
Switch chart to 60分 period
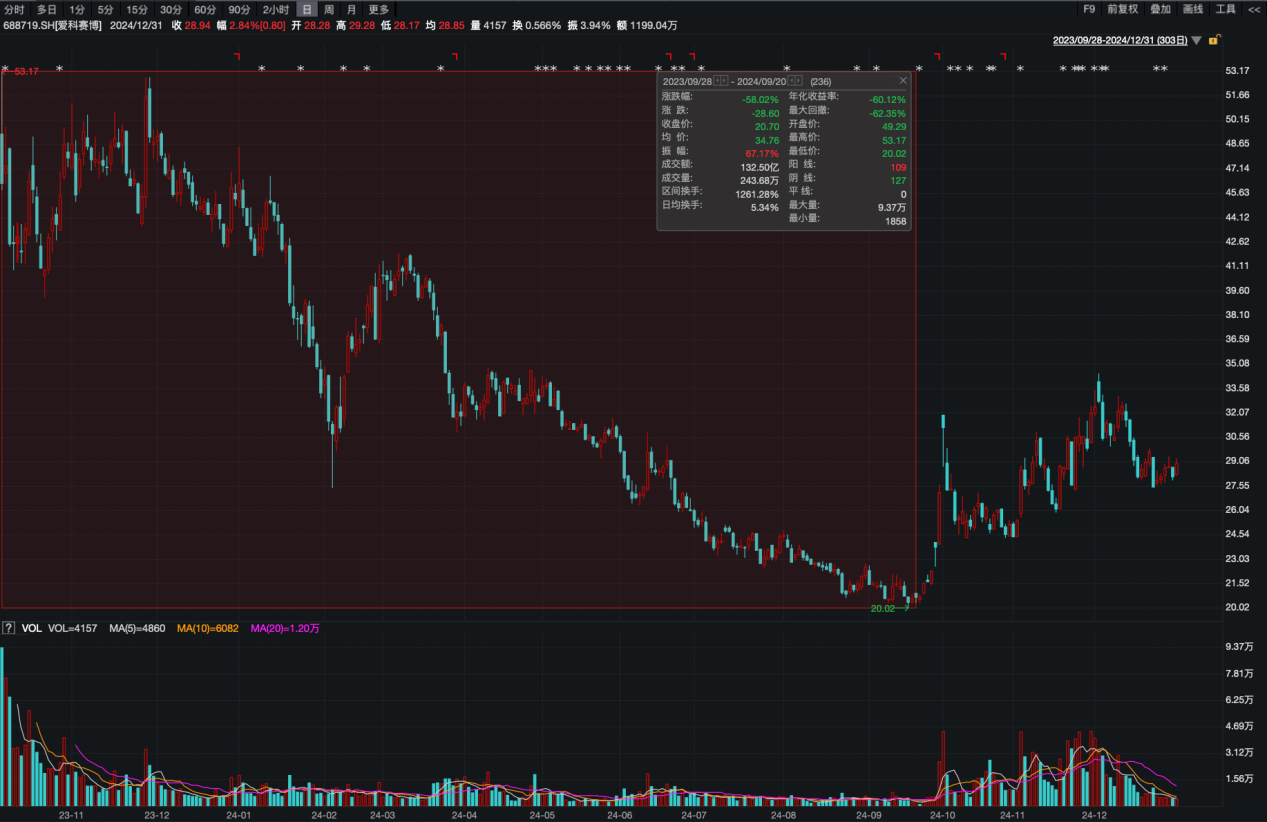(x=205, y=9)
